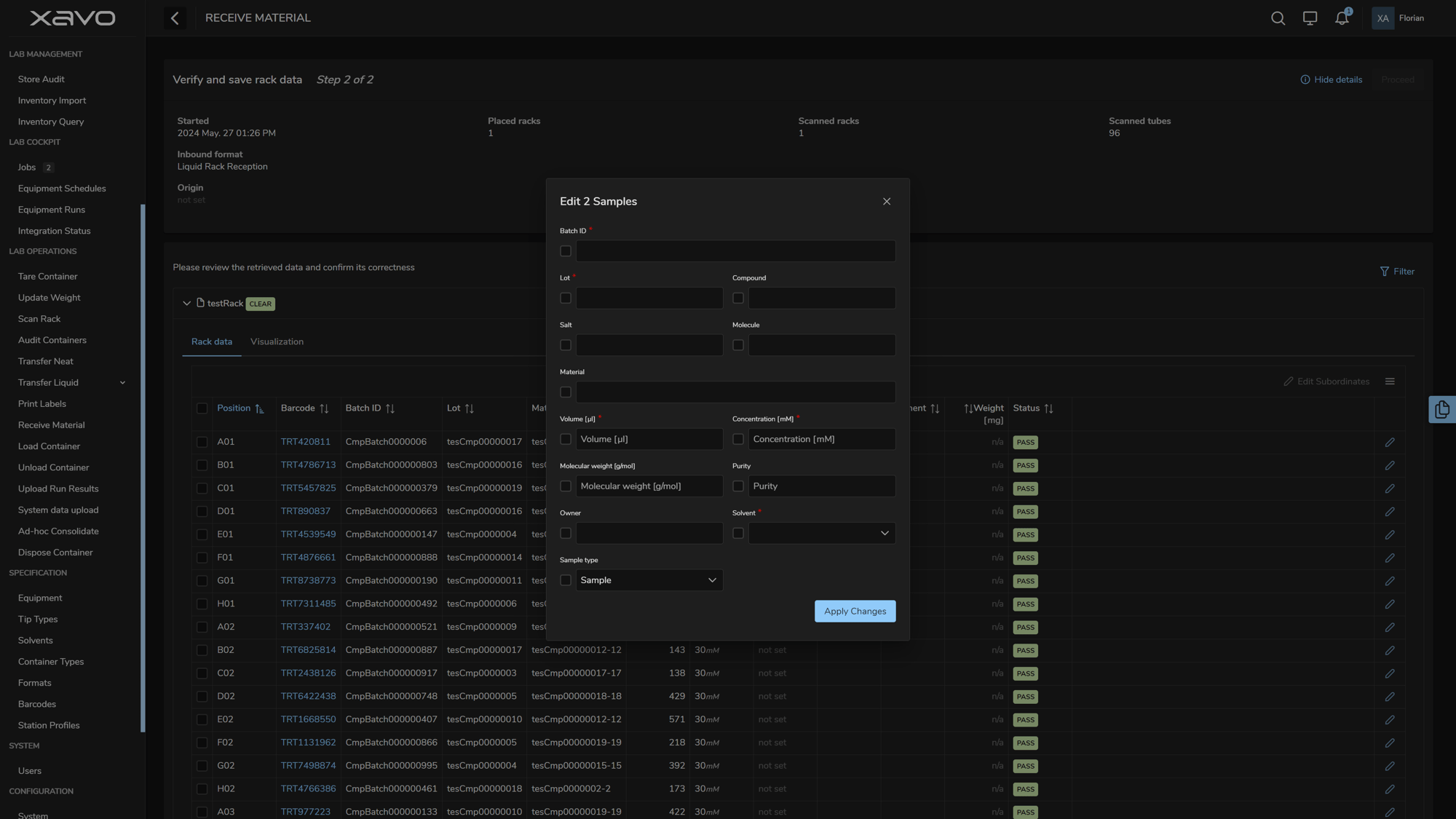Toggle the Batch ID checkbox in Edit Samples dialog
The width and height of the screenshot is (1456, 819).
point(565,251)
